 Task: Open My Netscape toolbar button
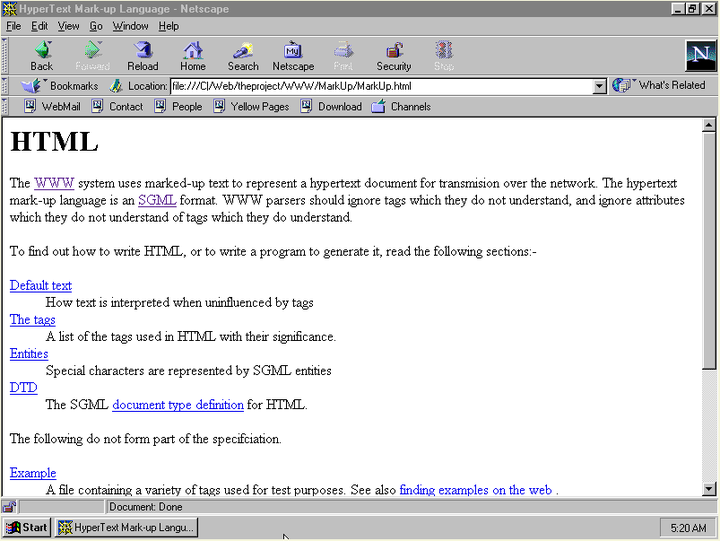tap(293, 56)
